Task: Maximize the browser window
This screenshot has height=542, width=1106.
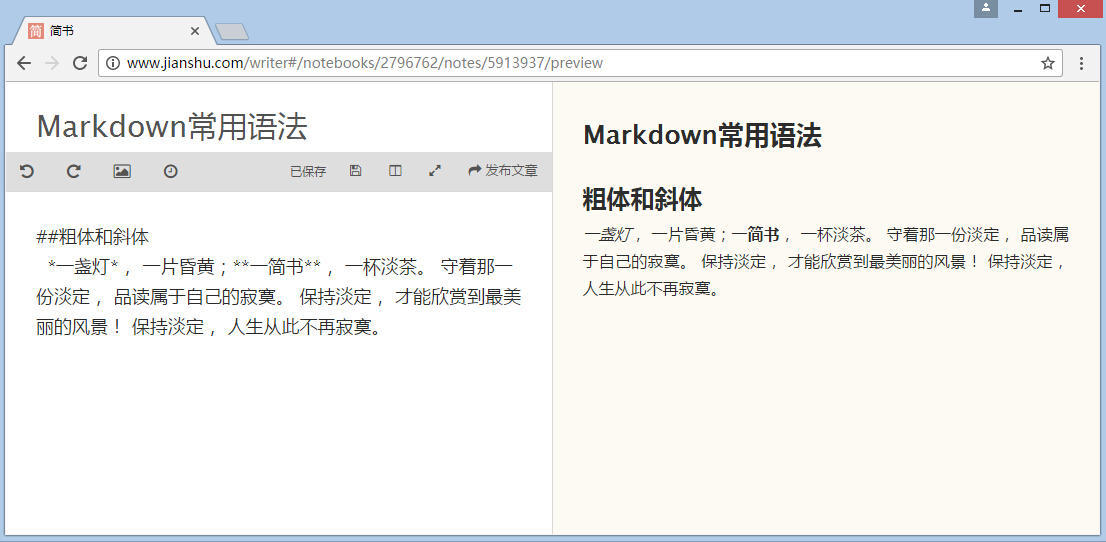Action: coord(1045,8)
